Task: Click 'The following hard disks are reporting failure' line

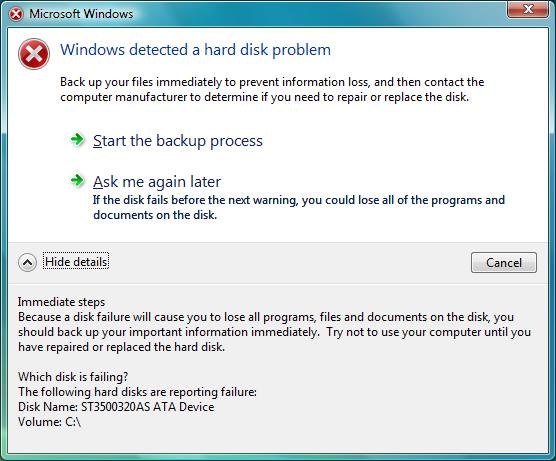Action: coord(137,392)
